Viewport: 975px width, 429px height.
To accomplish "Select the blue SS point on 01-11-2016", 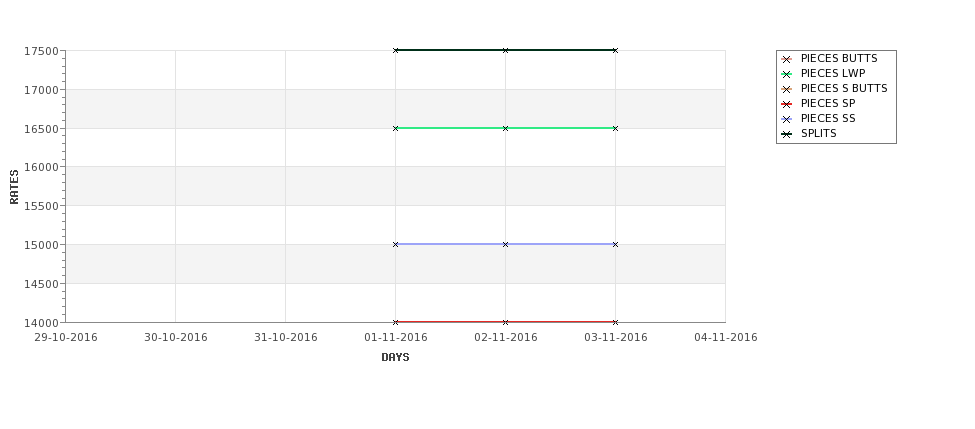I will tap(395, 244).
